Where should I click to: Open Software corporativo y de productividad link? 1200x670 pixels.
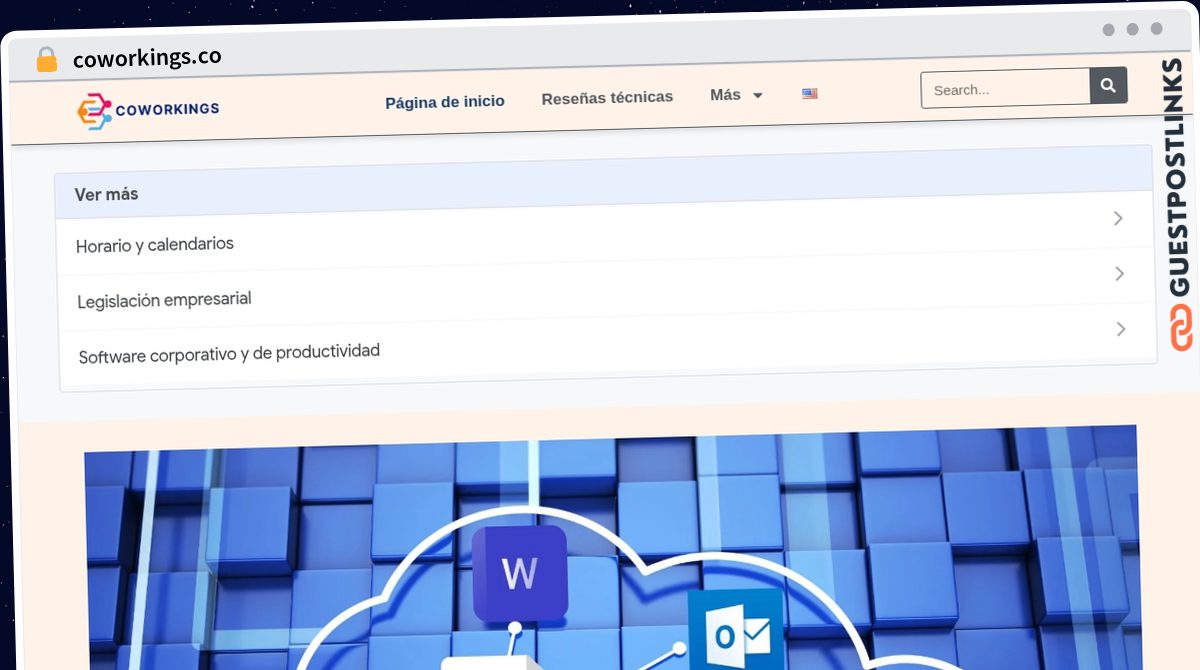(x=229, y=353)
